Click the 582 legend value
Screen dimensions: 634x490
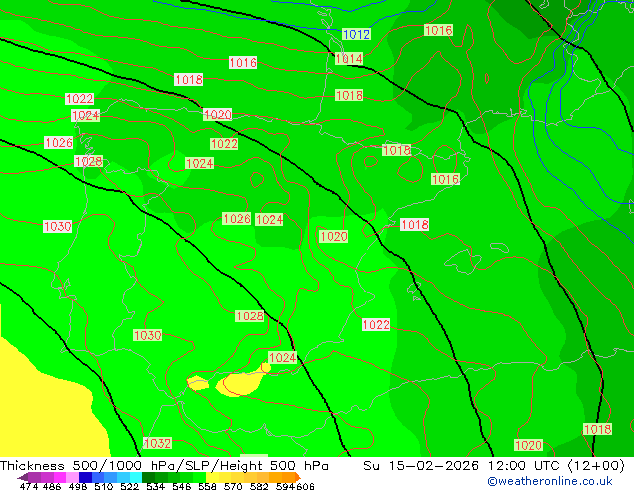259,486
